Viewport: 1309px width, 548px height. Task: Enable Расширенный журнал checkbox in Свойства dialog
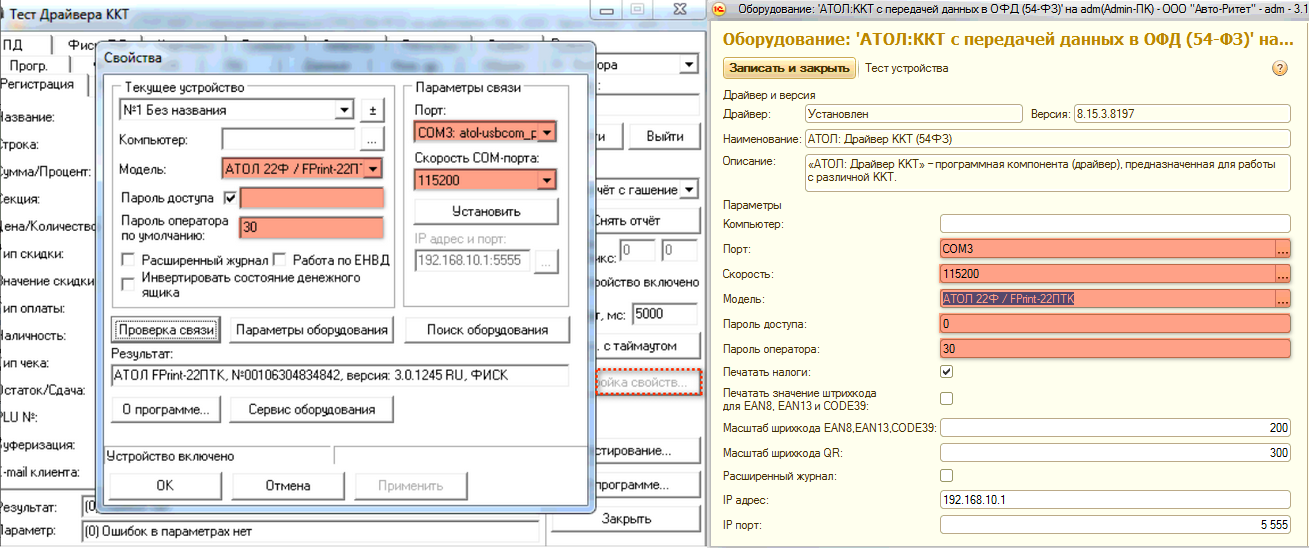click(x=128, y=260)
